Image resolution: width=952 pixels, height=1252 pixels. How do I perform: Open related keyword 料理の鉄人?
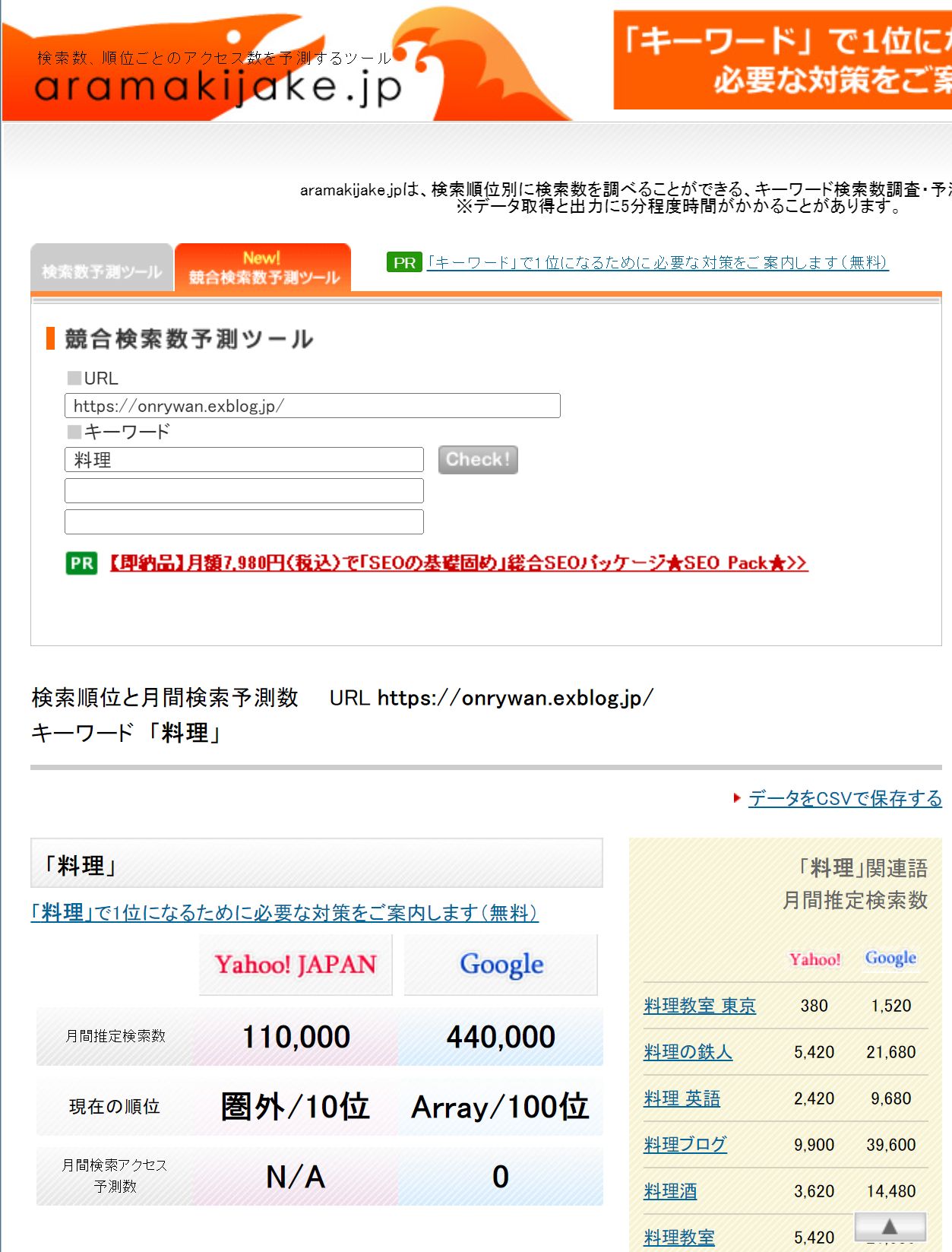pyautogui.click(x=688, y=1052)
